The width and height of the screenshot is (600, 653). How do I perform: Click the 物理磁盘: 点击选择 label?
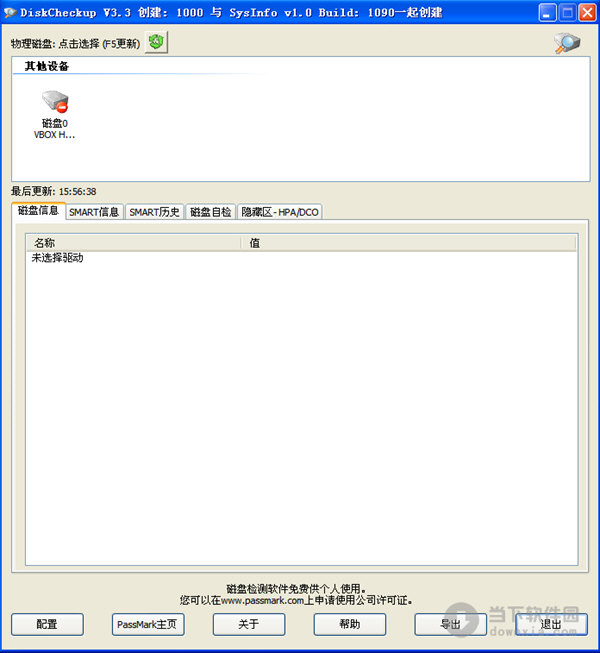[x=75, y=43]
